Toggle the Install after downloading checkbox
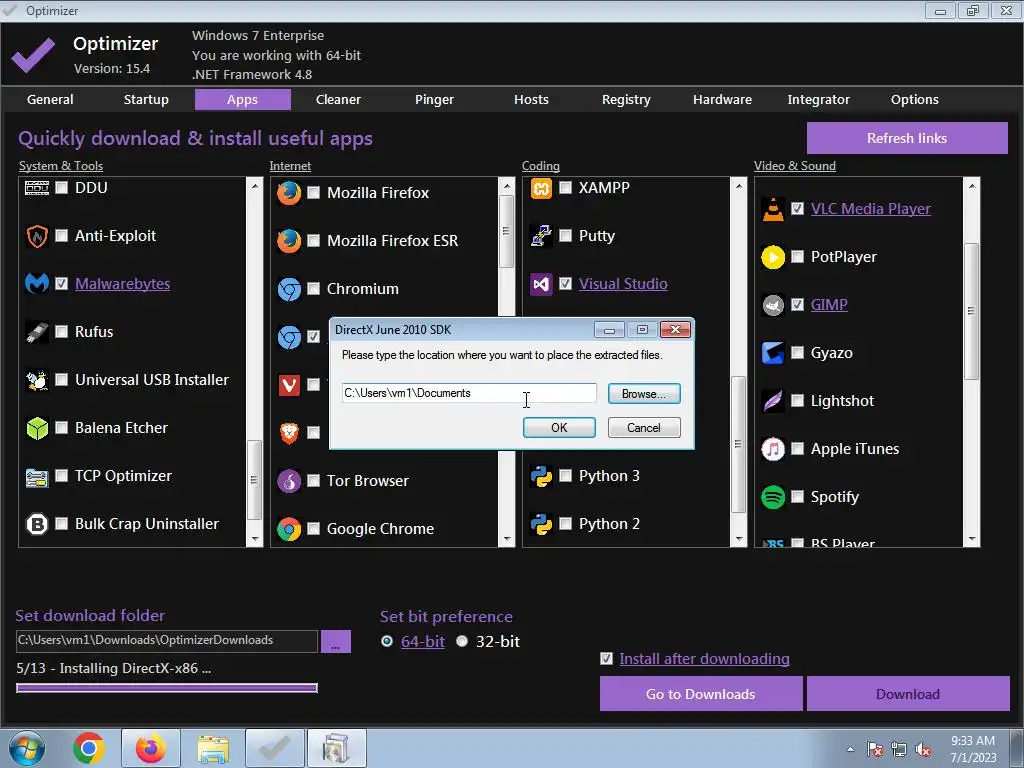Image resolution: width=1024 pixels, height=768 pixels. 606,658
